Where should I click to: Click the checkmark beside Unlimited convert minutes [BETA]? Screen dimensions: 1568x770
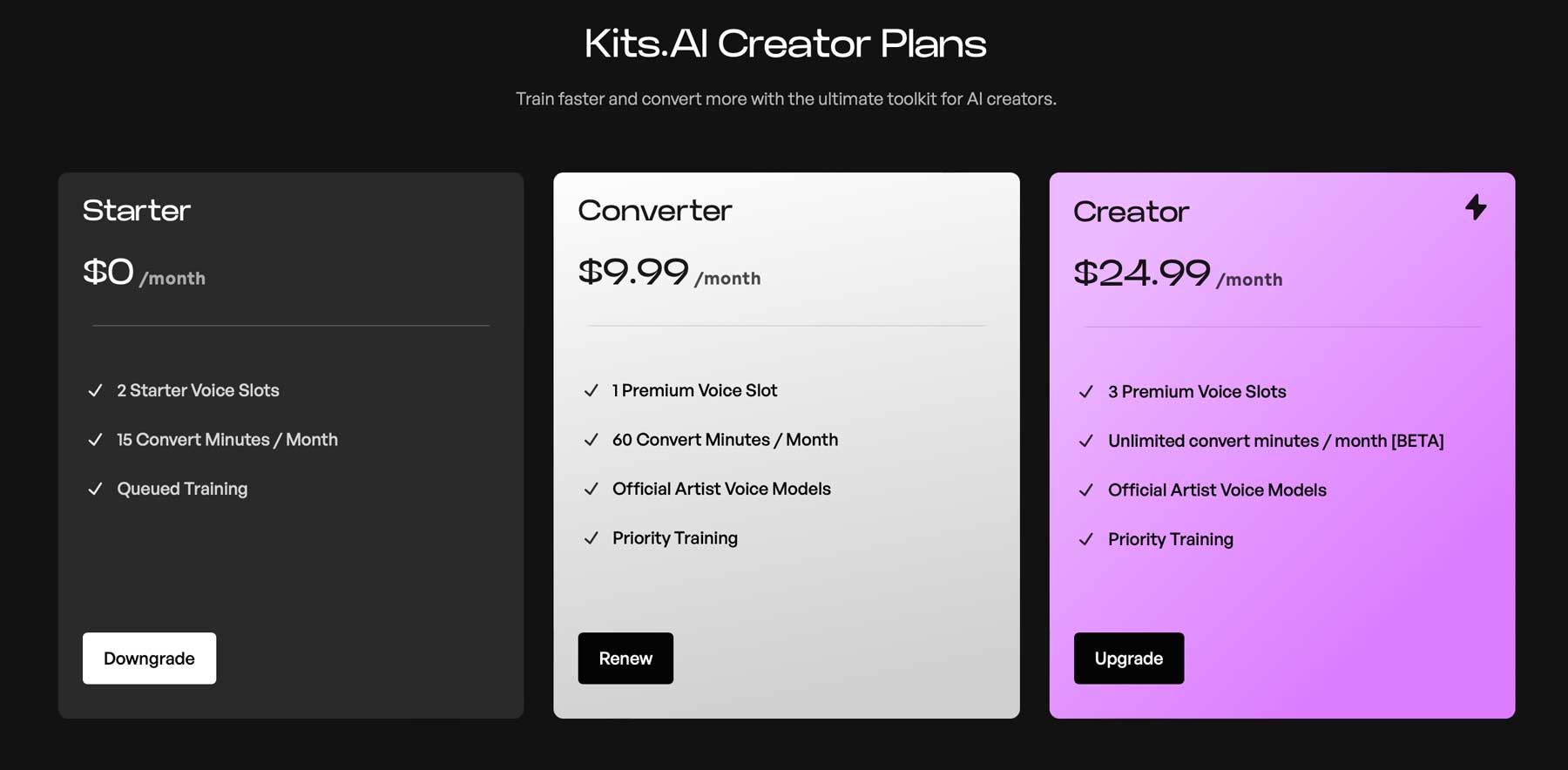click(x=1086, y=441)
